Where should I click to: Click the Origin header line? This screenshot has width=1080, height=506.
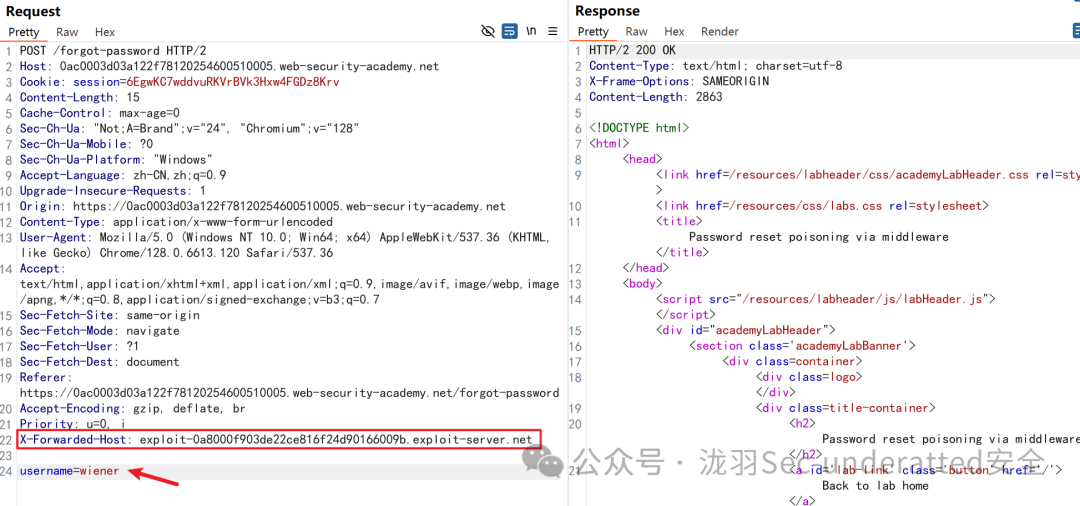(262, 207)
